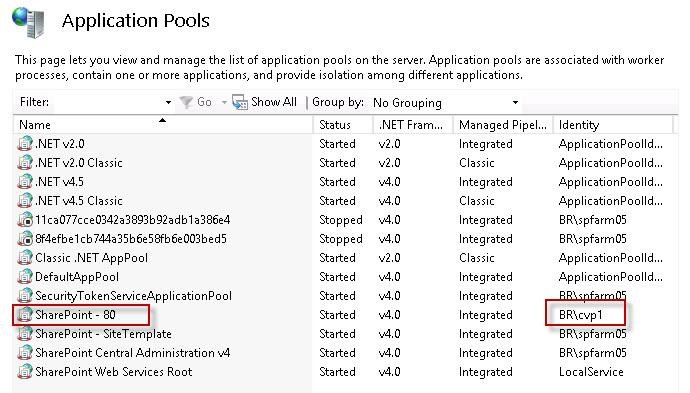Click Classic pipeline cell of .NET v4.5 Classic
Viewport: 690px width, 393px height.
[x=477, y=201]
